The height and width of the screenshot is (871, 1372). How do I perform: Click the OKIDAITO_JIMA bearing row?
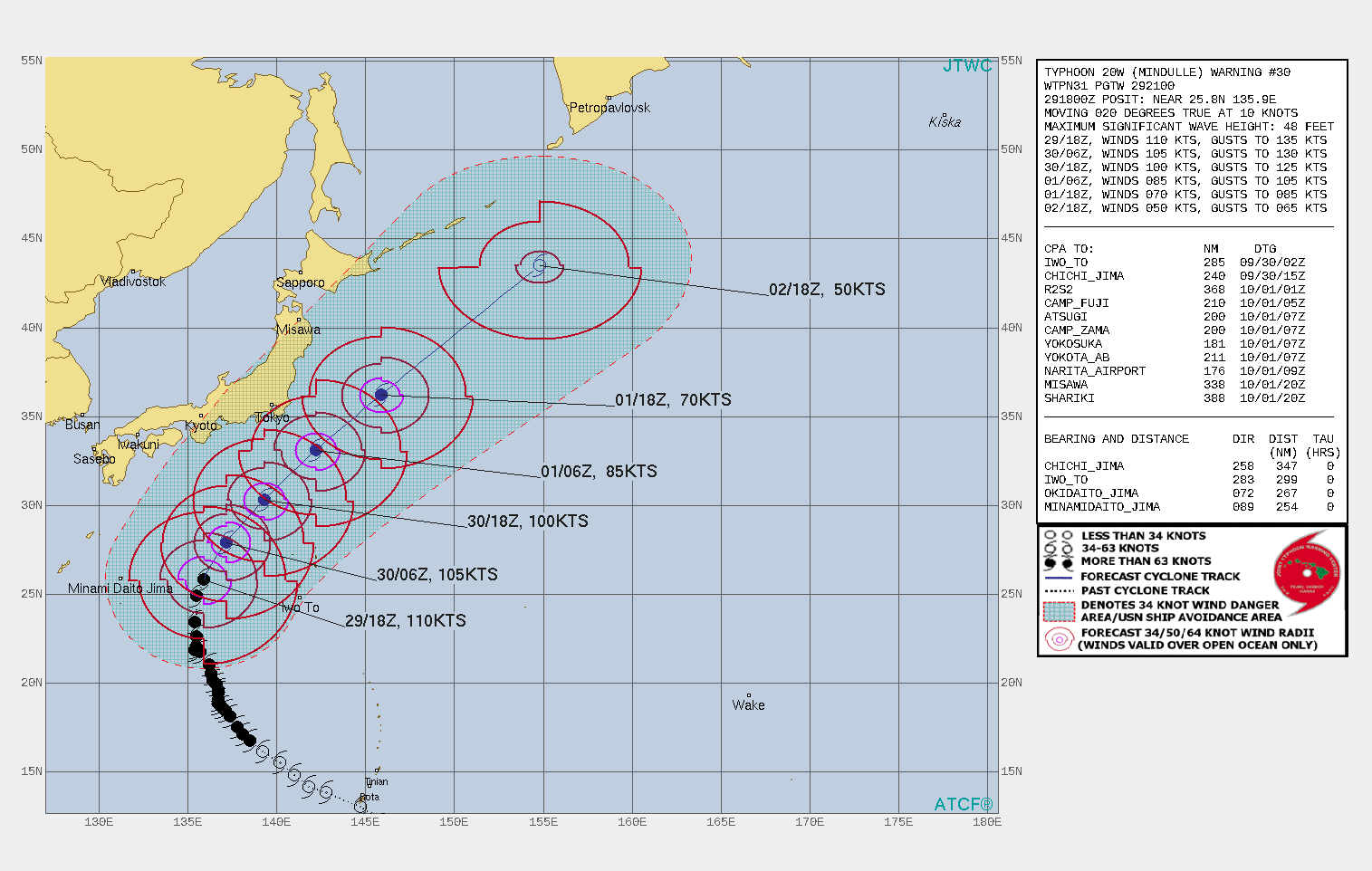click(x=1189, y=493)
